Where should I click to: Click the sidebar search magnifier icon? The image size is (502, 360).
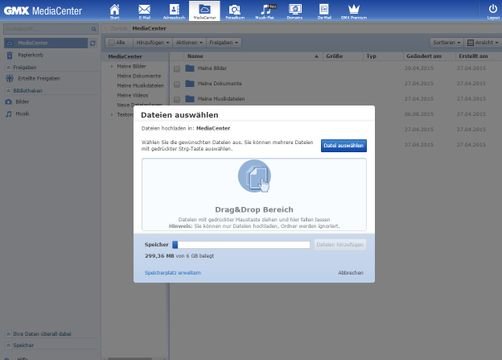[94, 29]
